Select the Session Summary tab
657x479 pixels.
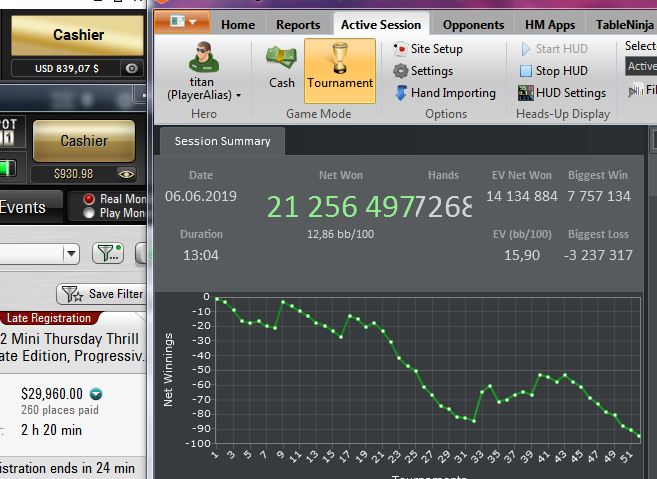tap(222, 142)
